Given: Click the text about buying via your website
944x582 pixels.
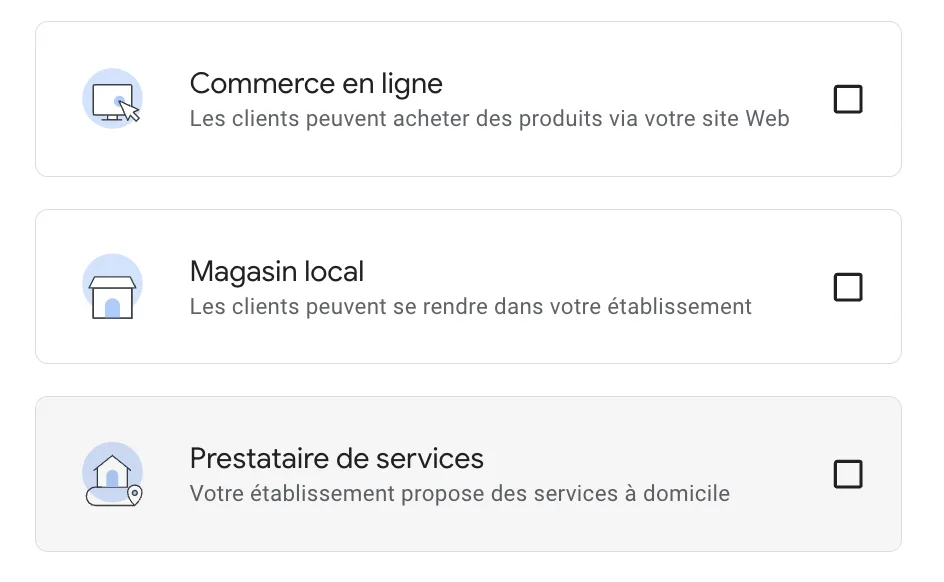Looking at the screenshot, I should tap(489, 119).
